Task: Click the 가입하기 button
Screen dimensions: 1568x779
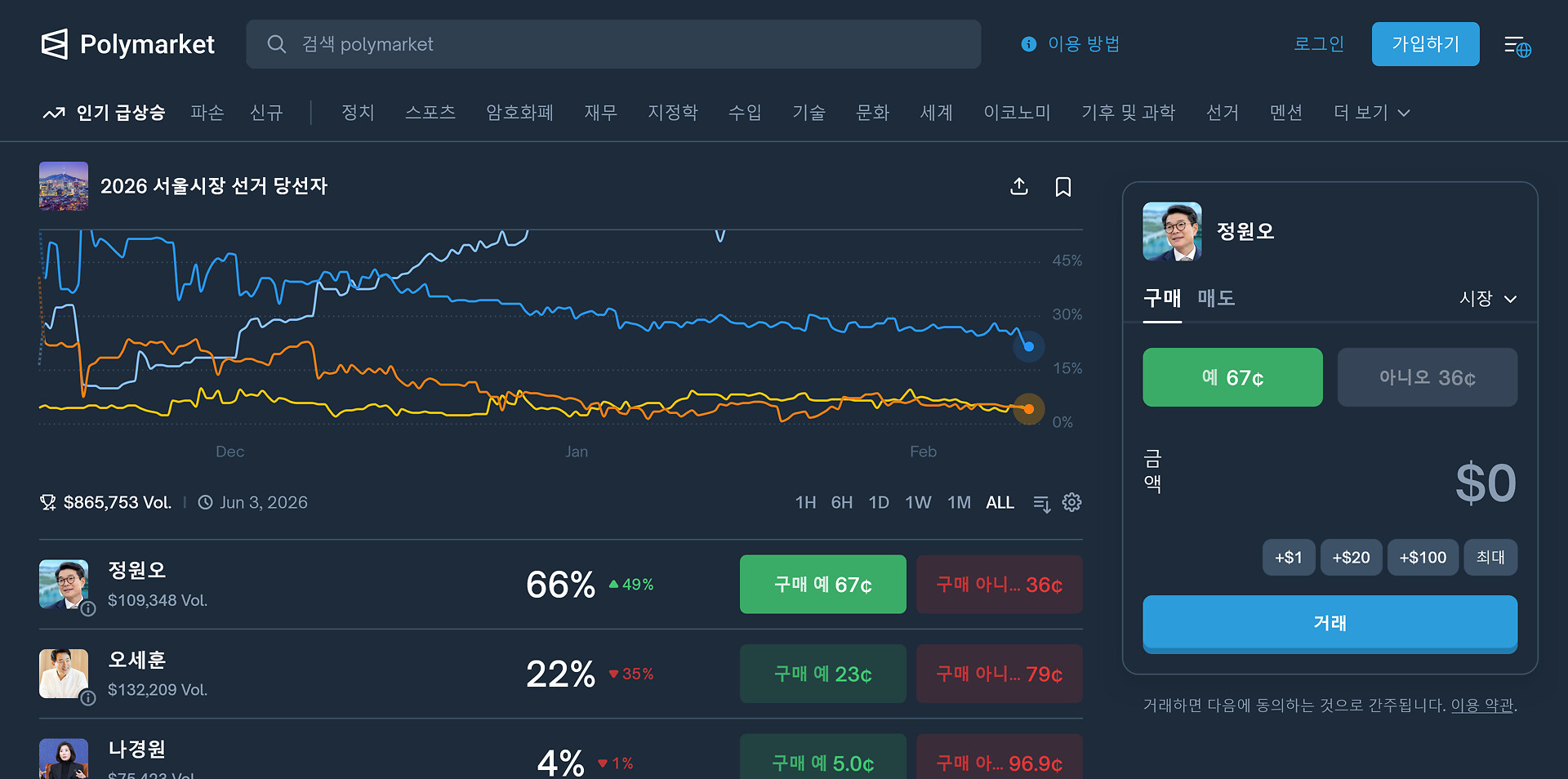Action: (x=1426, y=44)
